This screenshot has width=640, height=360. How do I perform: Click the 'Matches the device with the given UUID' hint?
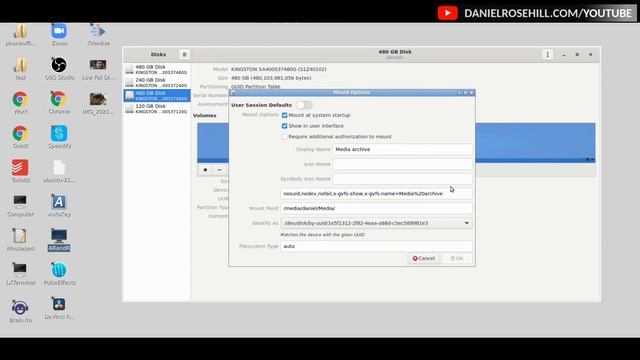click(x=322, y=235)
